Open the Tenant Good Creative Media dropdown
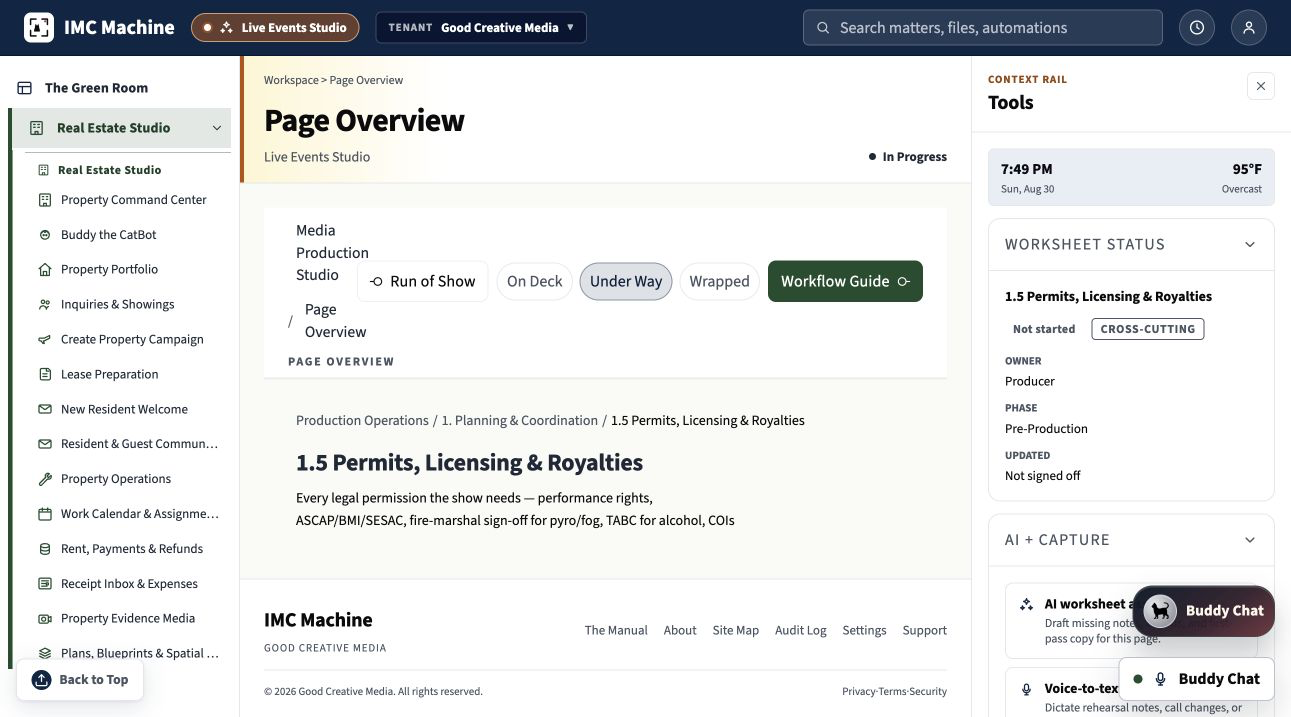1291x717 pixels. coord(481,28)
